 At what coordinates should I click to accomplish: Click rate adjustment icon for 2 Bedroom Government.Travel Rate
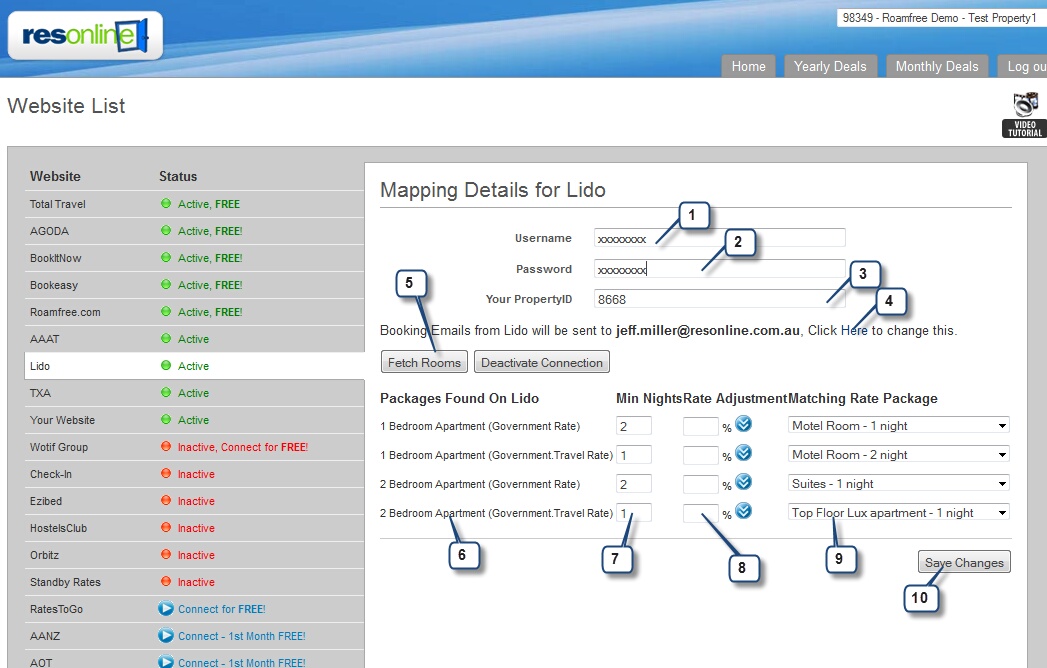click(743, 511)
